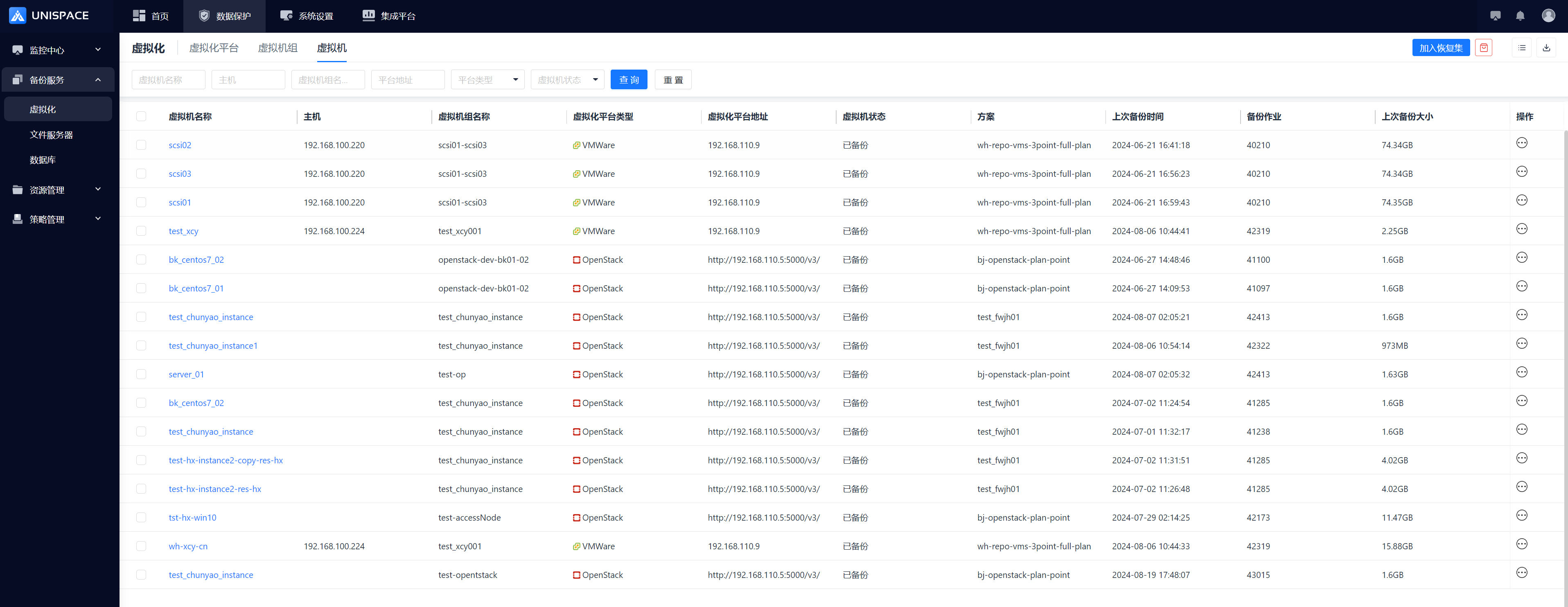Open the 平台类型 dropdown filter
The height and width of the screenshot is (607, 1568).
click(487, 80)
